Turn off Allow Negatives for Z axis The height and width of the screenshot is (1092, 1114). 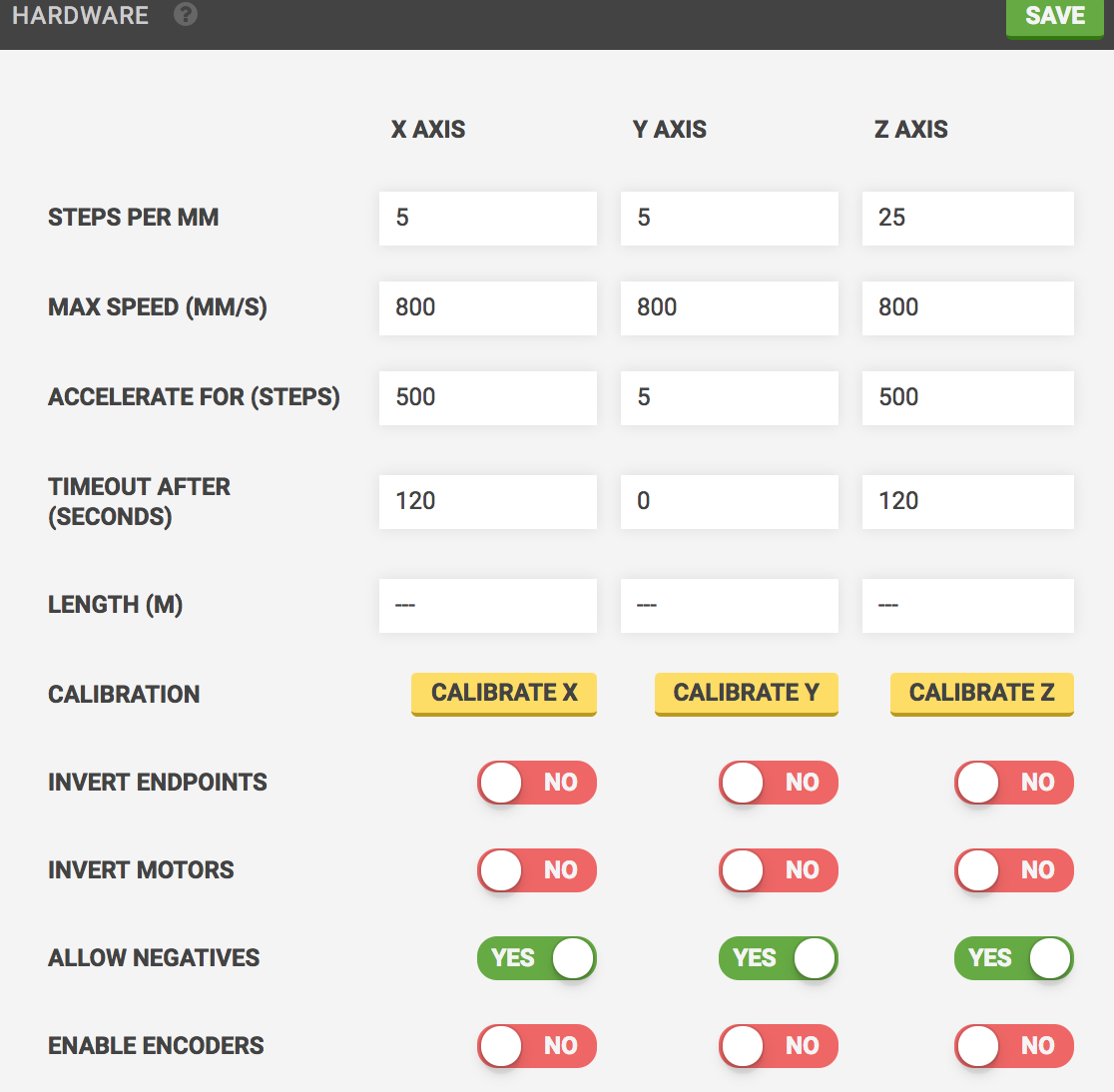click(x=1014, y=958)
